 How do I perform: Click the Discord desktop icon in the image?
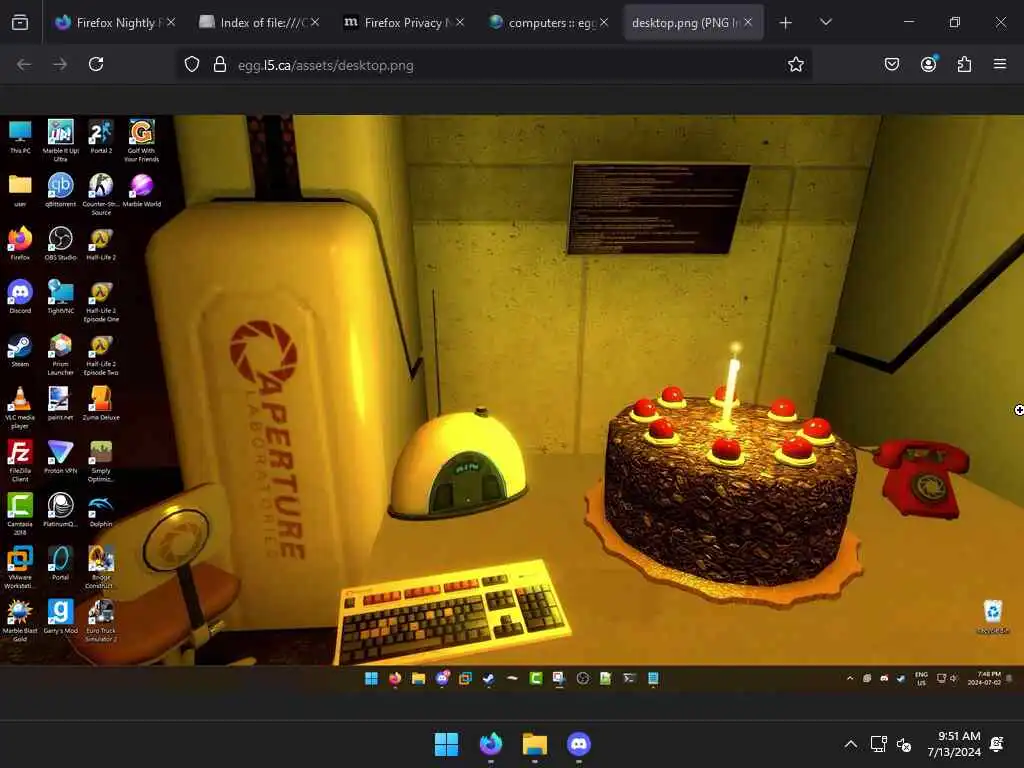(x=20, y=296)
